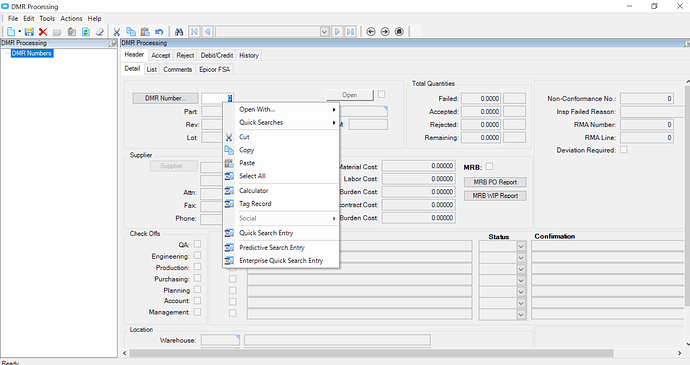The image size is (690, 365).
Task: Click the binoculars Search icon
Action: (x=179, y=32)
